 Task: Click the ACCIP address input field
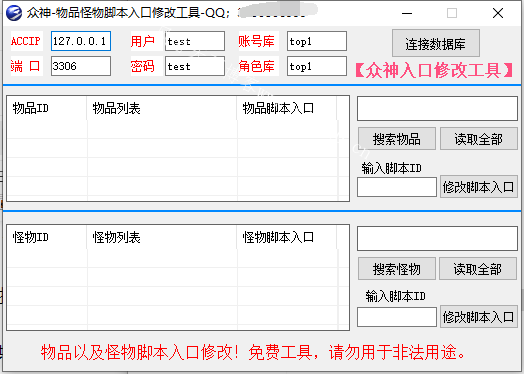tap(81, 41)
